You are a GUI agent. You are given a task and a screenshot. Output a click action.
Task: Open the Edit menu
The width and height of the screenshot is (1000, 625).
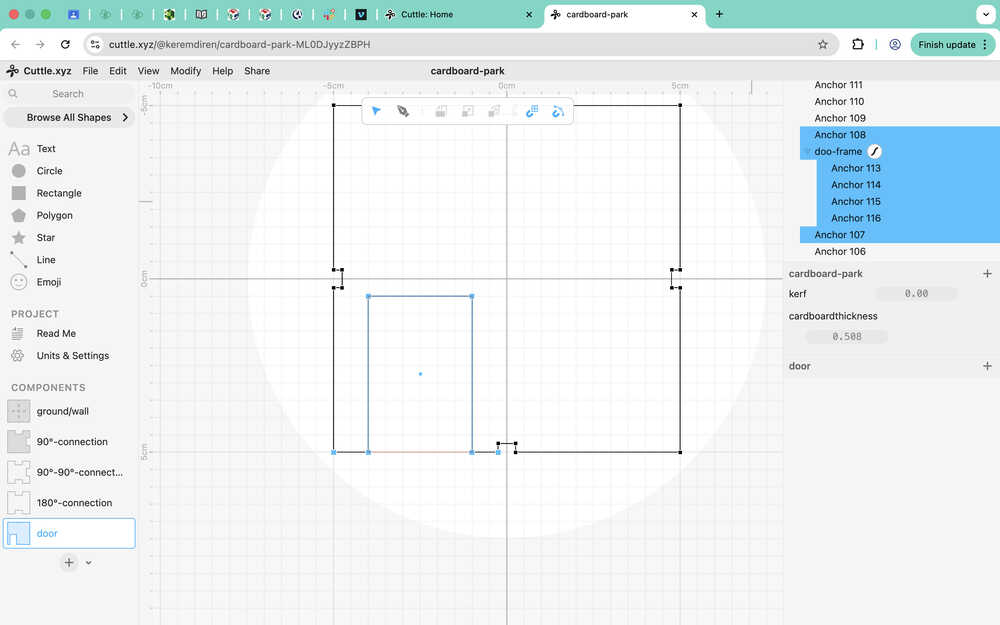(117, 71)
